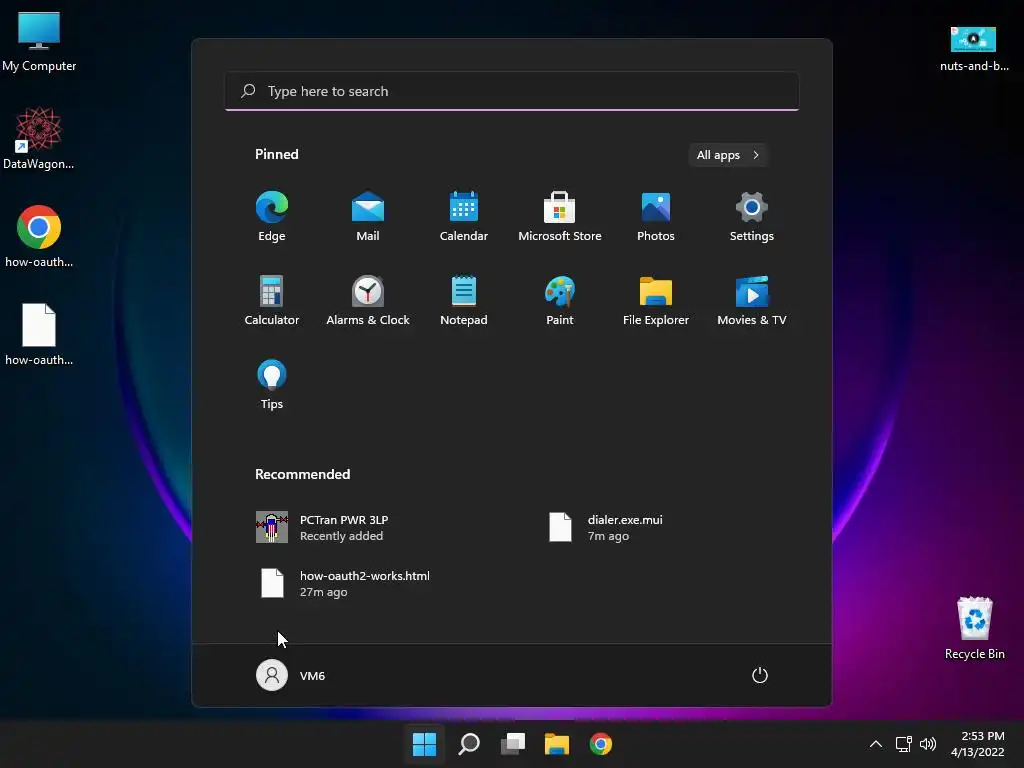Launch Movies & TV
The image size is (1024, 768).
click(x=752, y=300)
